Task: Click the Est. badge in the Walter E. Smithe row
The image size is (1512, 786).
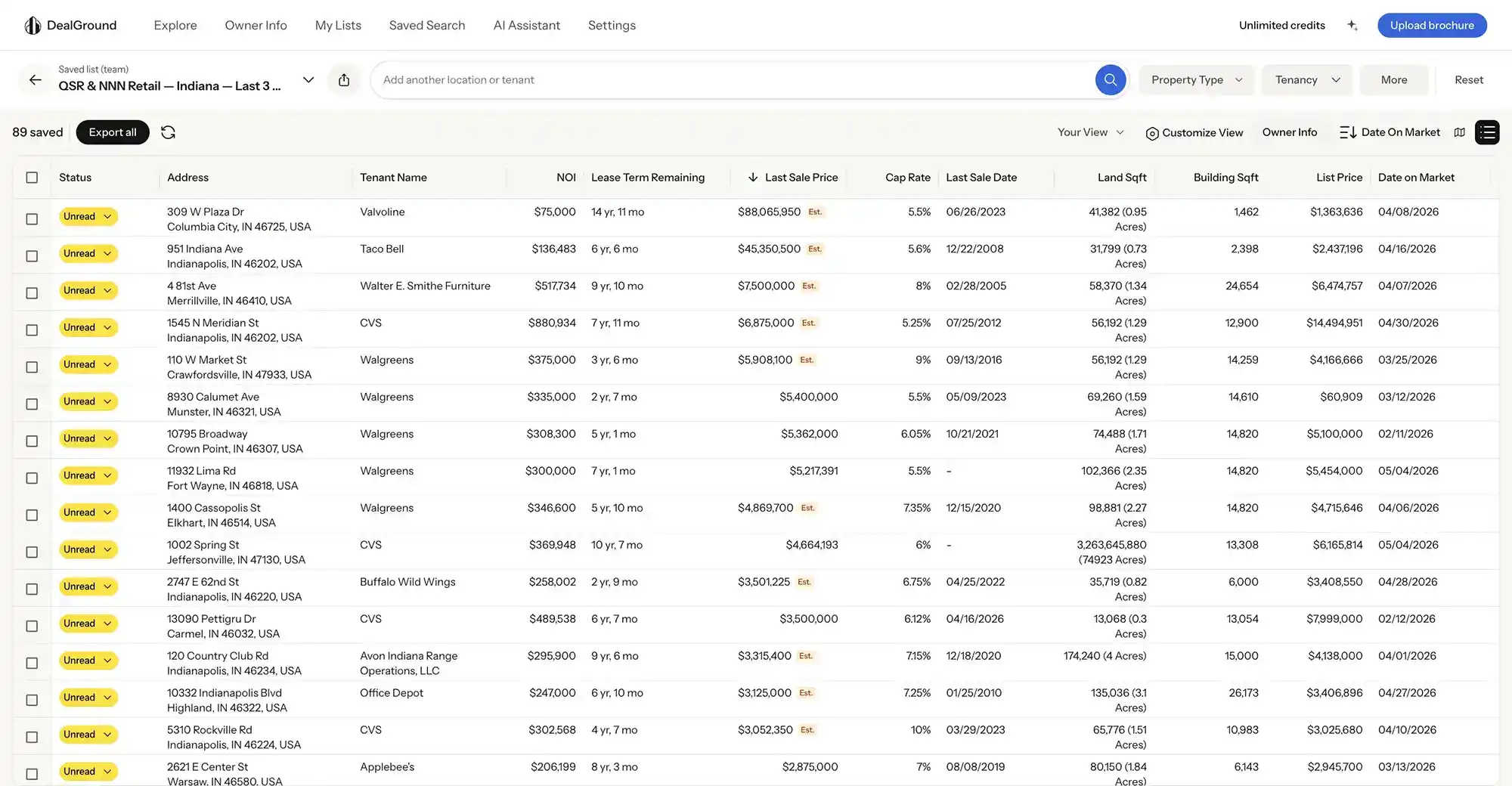Action: point(809,286)
